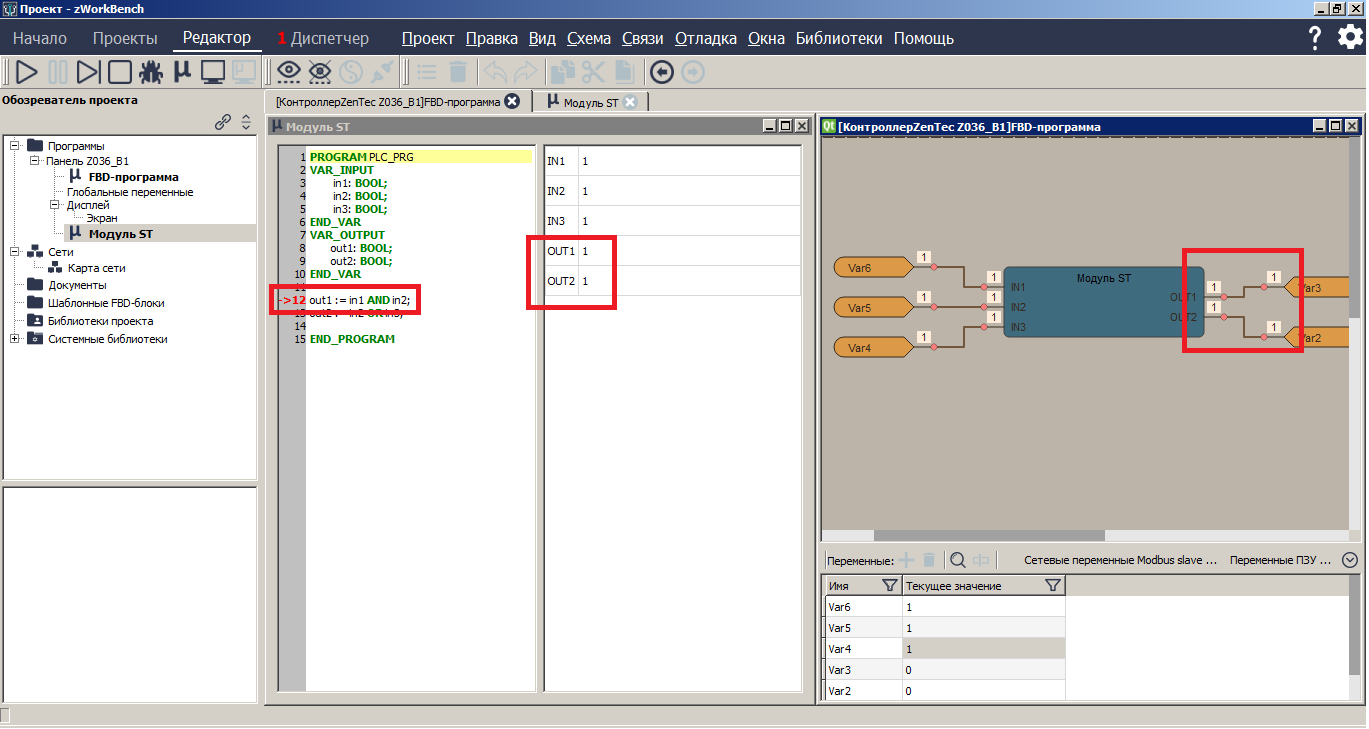Click the magnifier search icon in variables bar

point(957,561)
